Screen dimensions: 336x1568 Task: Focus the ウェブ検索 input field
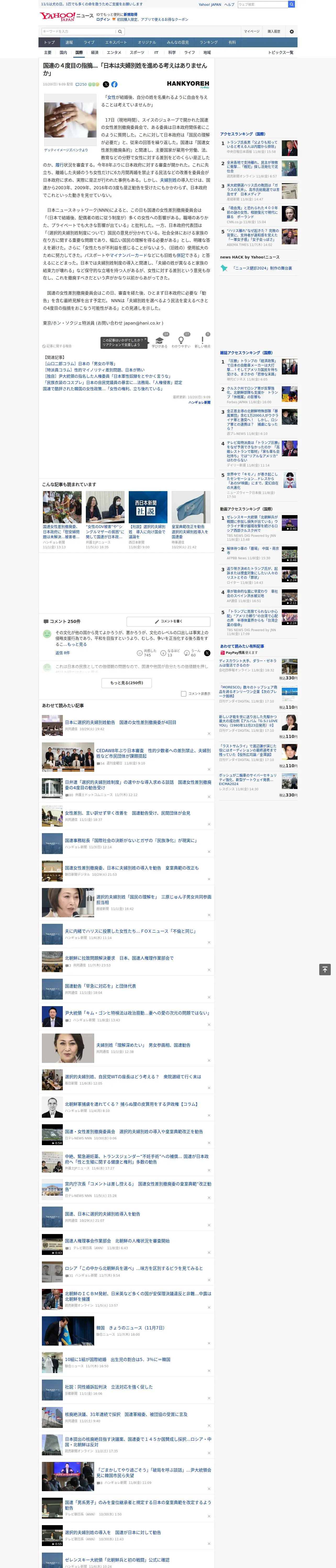click(x=263, y=4)
